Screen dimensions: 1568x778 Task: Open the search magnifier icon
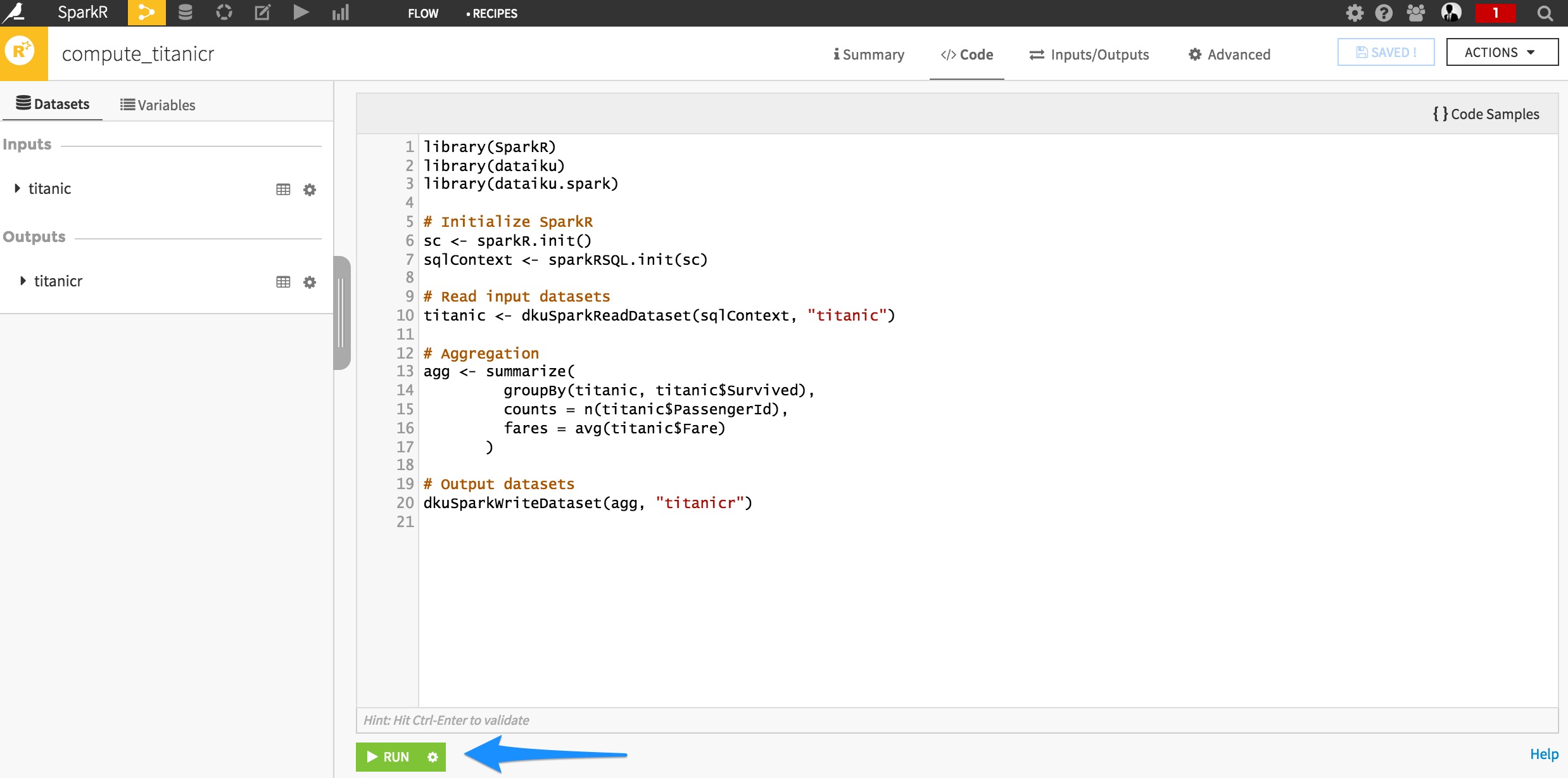[1545, 13]
